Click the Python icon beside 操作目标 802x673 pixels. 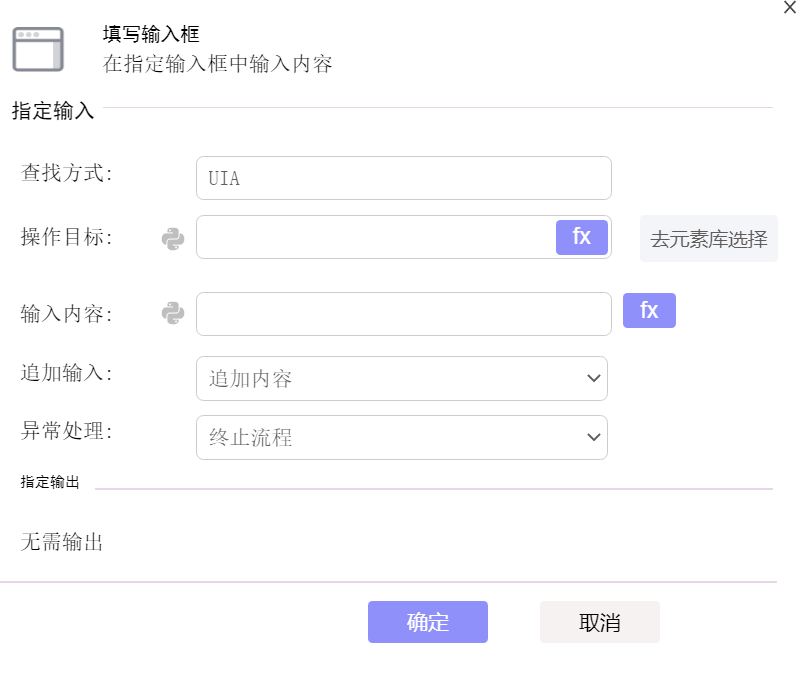[173, 239]
